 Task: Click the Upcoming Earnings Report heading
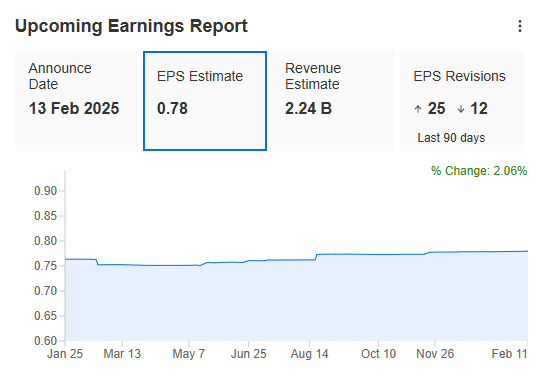point(131,26)
